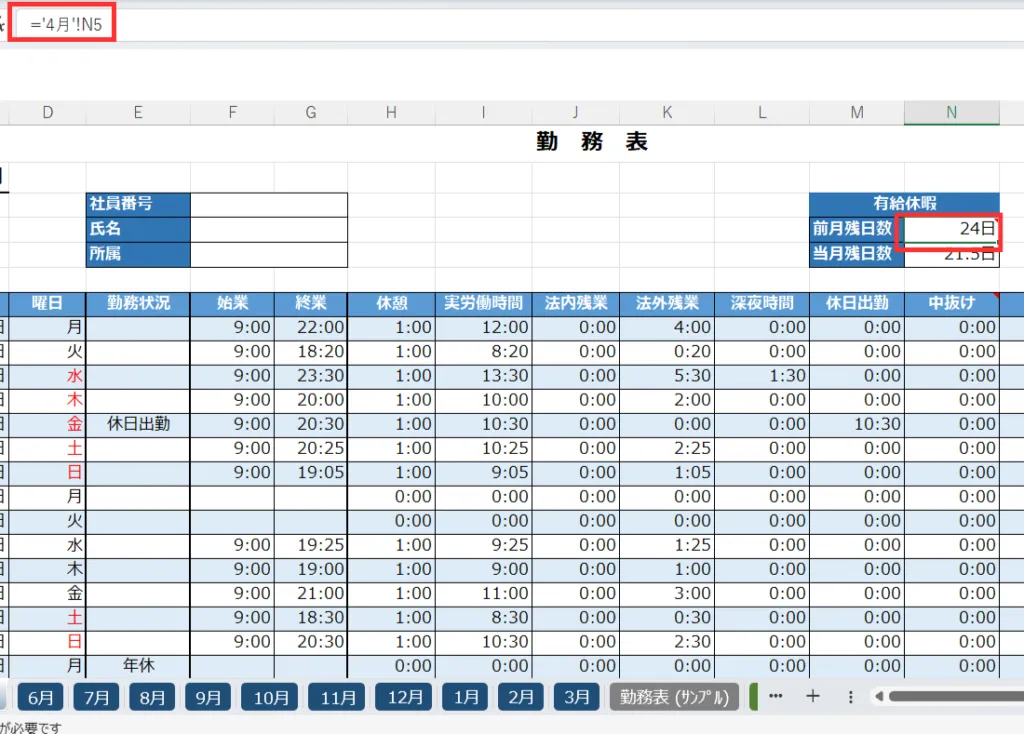Select column N header
This screenshot has width=1024, height=734.
point(951,113)
